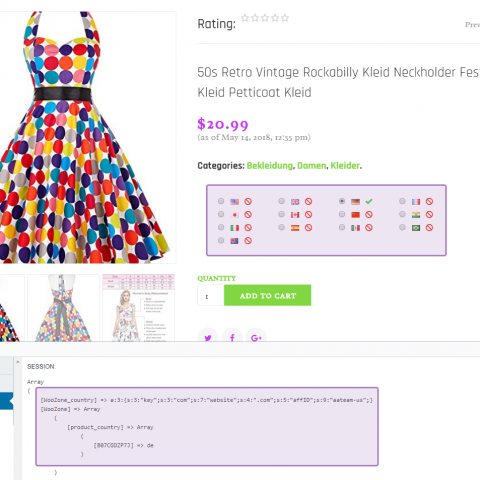Click the Add to Cart button

point(268,295)
